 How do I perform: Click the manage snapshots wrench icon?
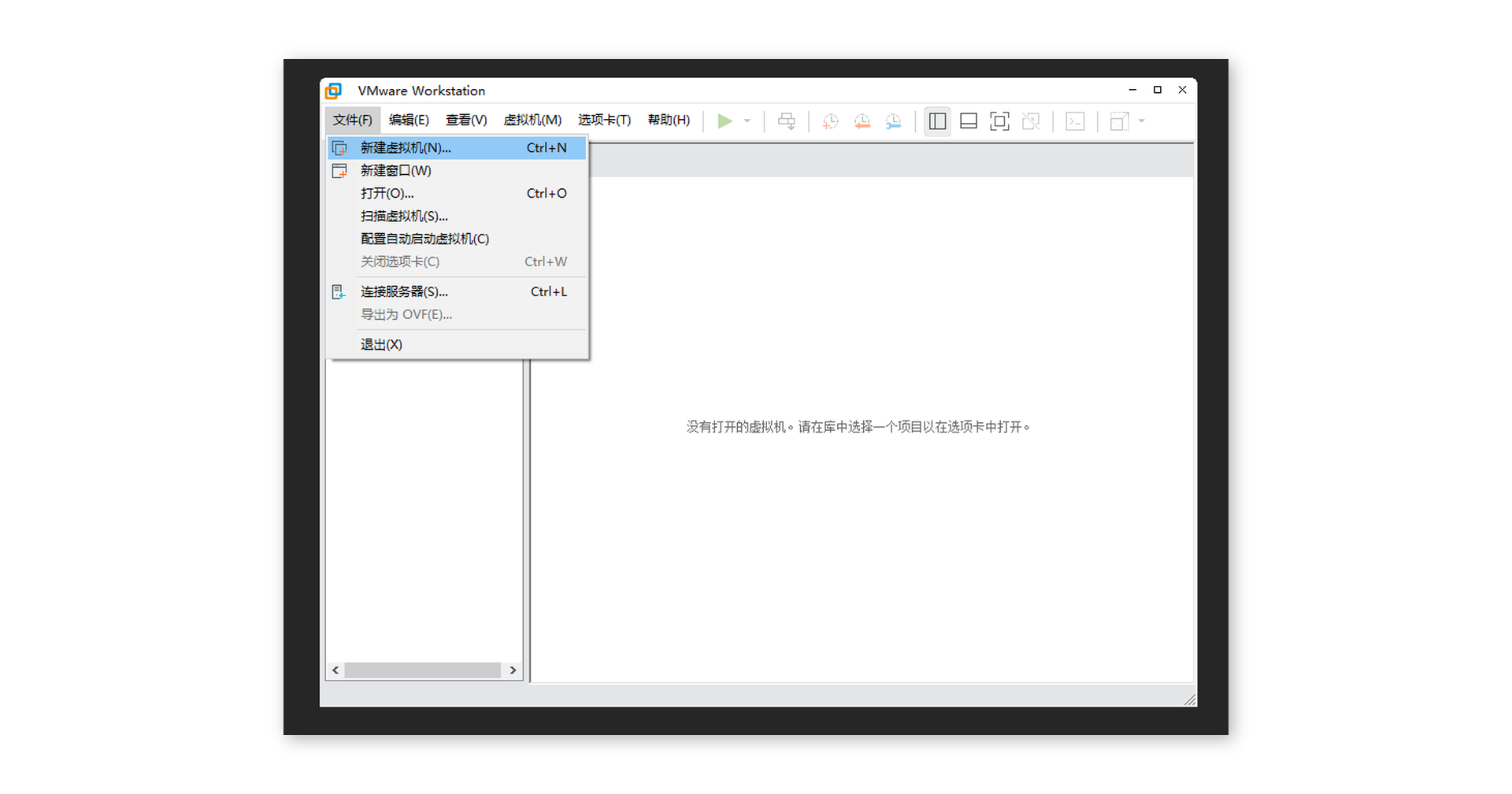point(893,121)
